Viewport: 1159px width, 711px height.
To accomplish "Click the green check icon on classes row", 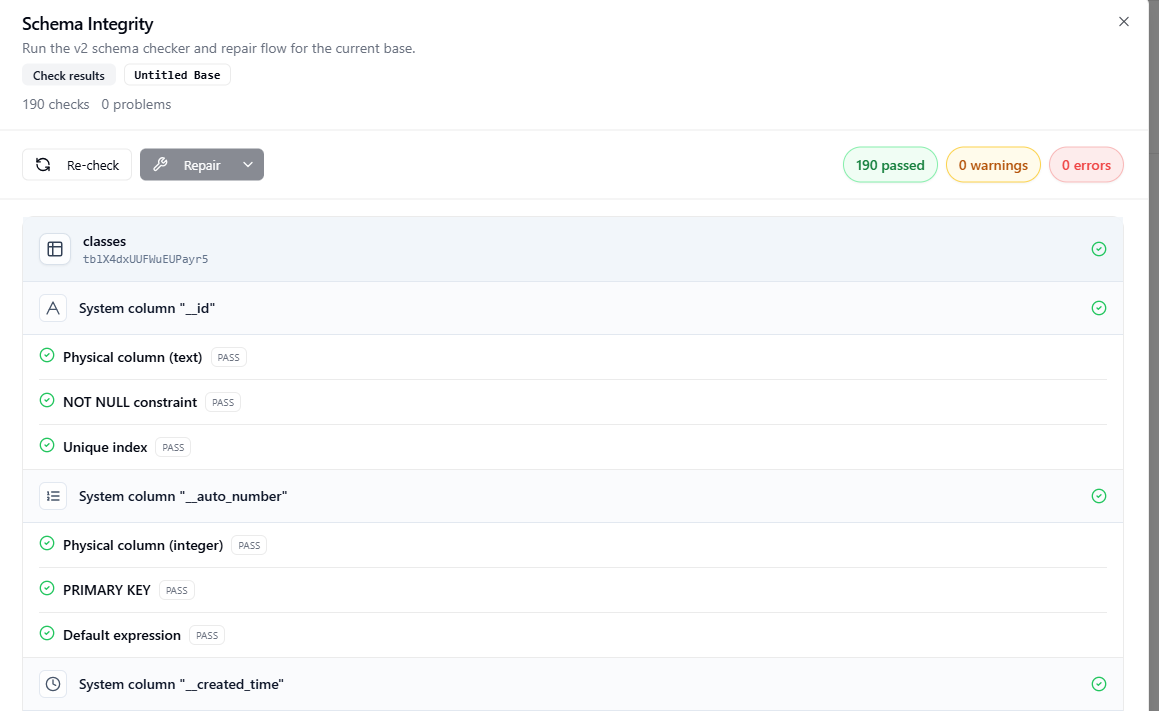I will pyautogui.click(x=1098, y=249).
